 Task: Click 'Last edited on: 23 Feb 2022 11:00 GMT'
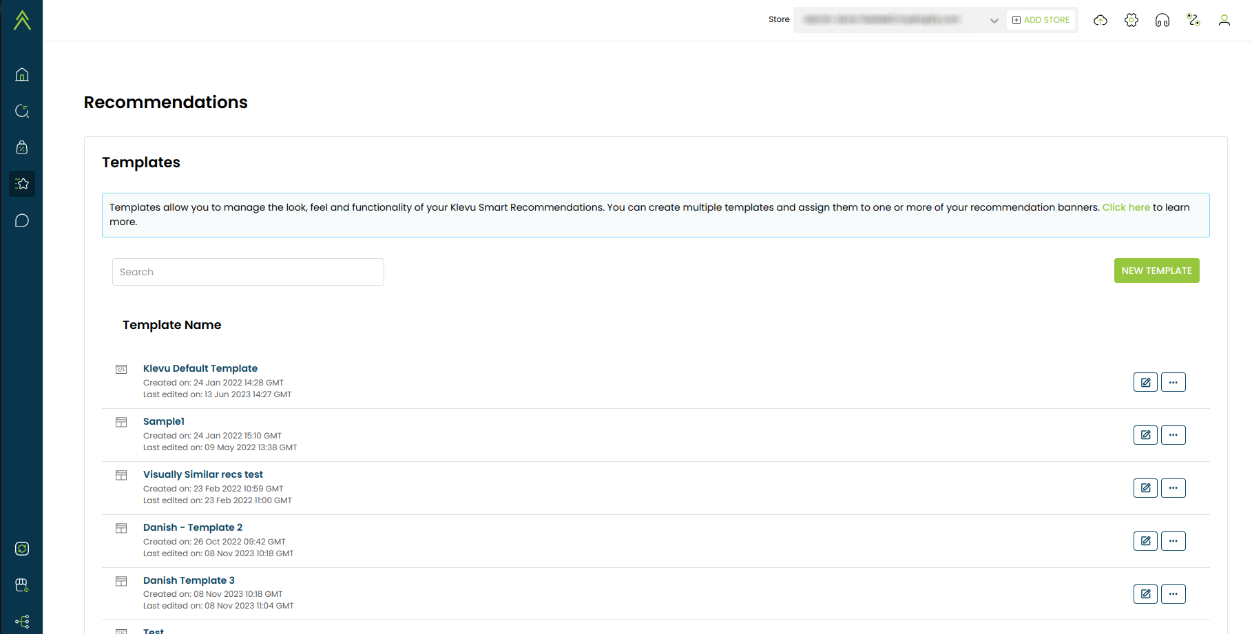[217, 500]
